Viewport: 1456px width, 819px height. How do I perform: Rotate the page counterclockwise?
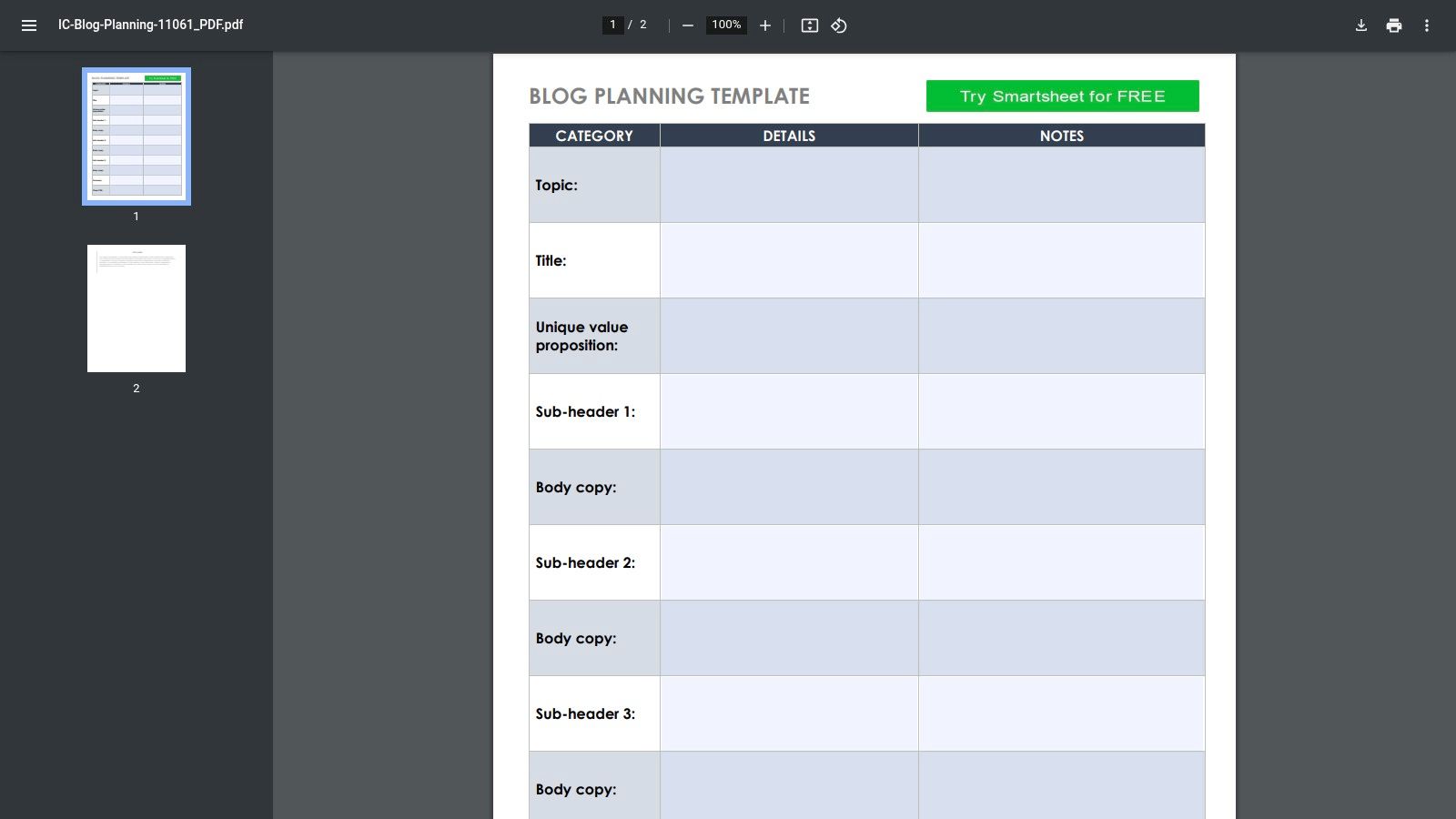coord(838,25)
